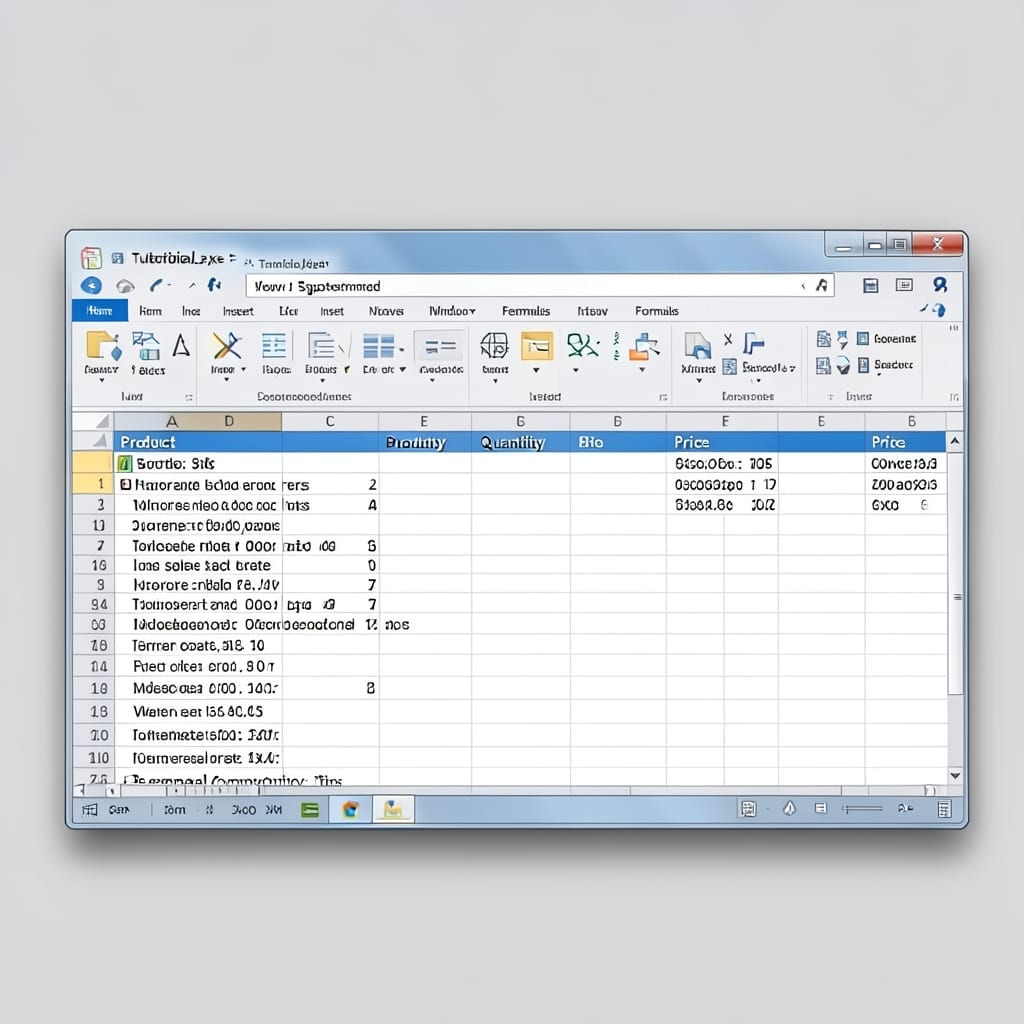1024x1024 pixels.
Task: Click the folder paste icon in ribbon
Action: 103,345
